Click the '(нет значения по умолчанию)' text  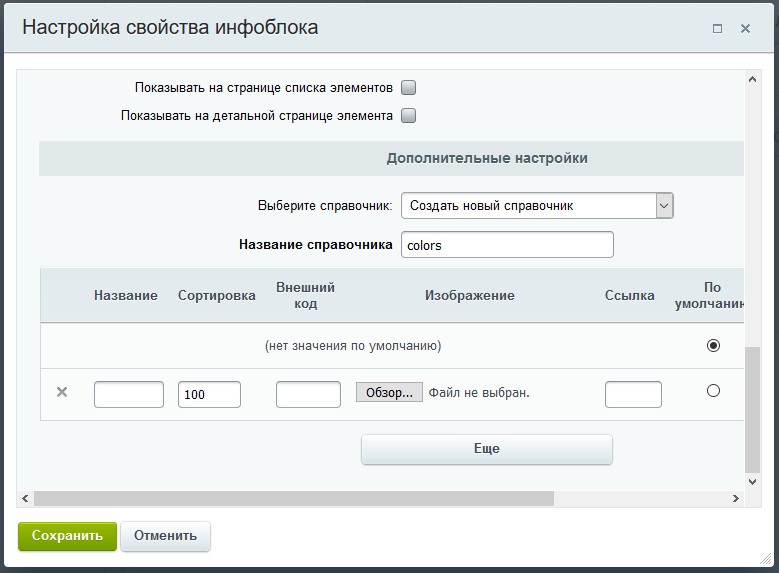point(353,345)
